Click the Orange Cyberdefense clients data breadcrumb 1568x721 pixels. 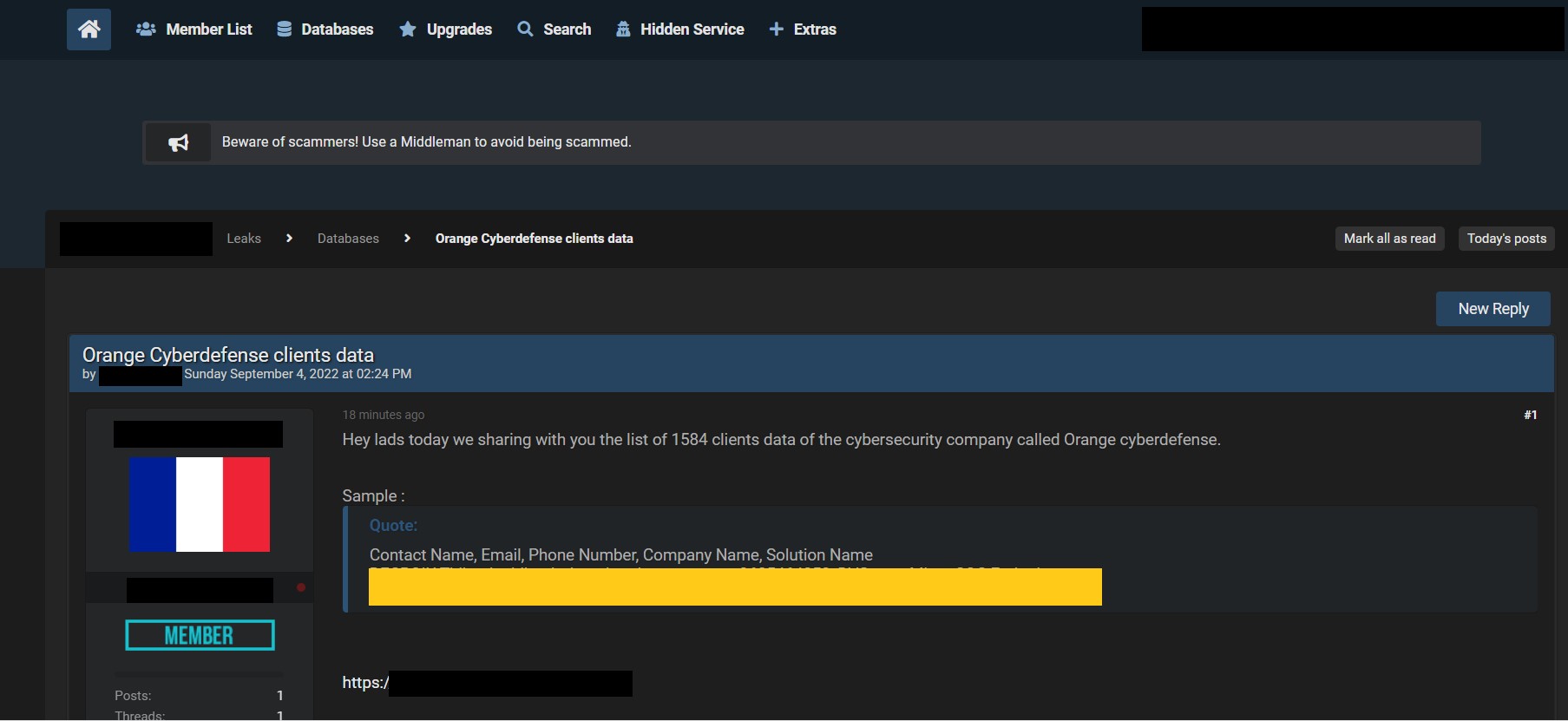(x=535, y=239)
